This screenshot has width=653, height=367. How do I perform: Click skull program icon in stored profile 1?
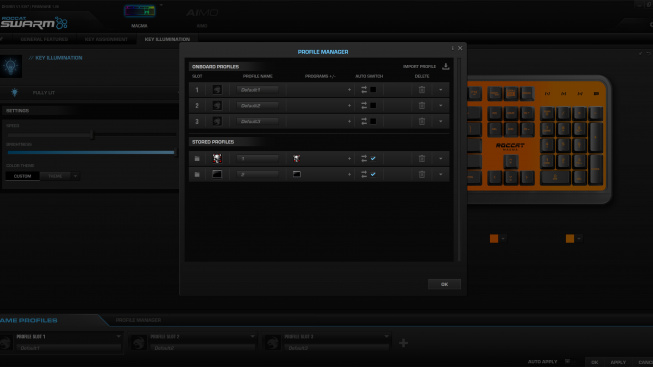297,158
